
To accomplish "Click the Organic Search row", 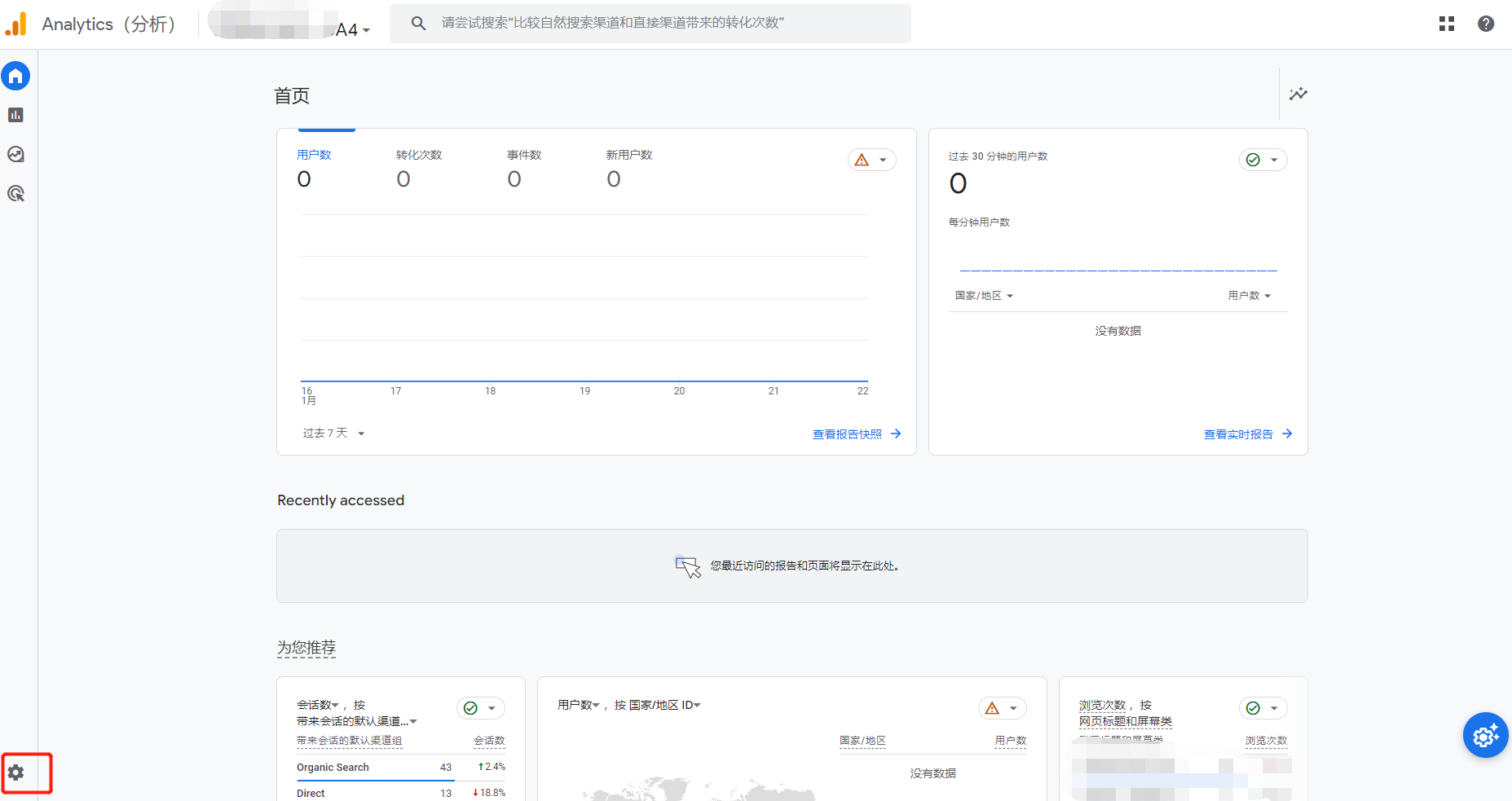I will [x=401, y=767].
